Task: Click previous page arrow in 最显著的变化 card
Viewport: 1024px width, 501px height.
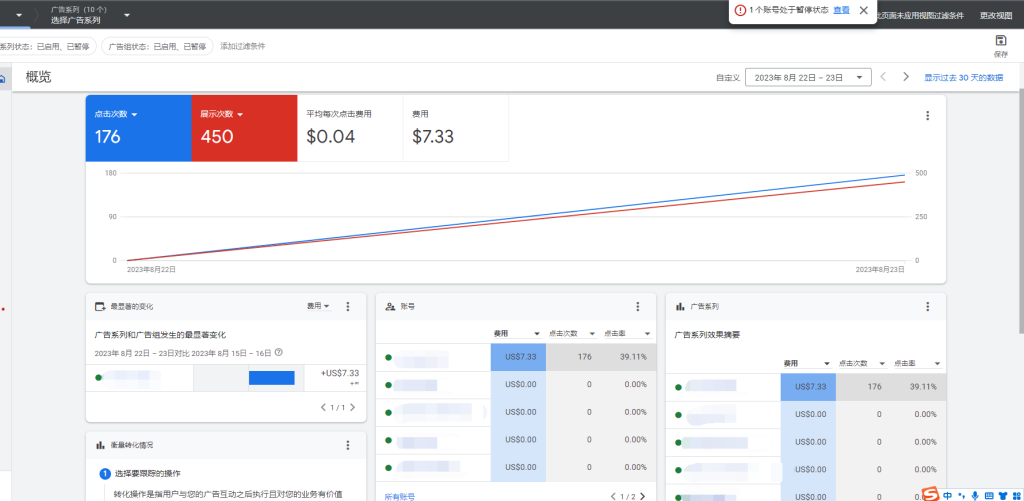Action: (x=323, y=408)
